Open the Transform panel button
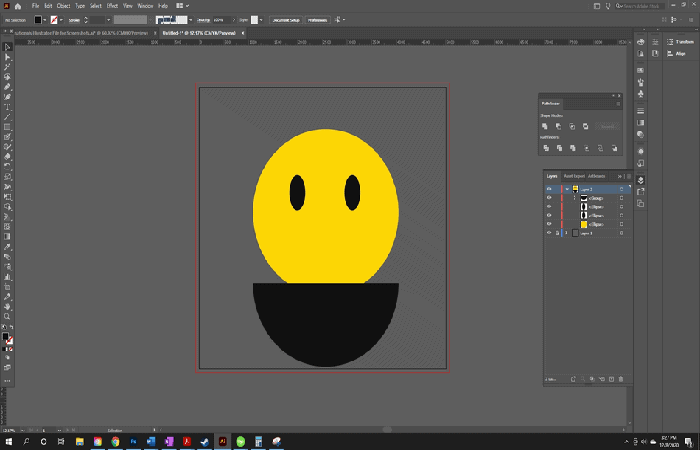This screenshot has width=700, height=450. tap(680, 42)
